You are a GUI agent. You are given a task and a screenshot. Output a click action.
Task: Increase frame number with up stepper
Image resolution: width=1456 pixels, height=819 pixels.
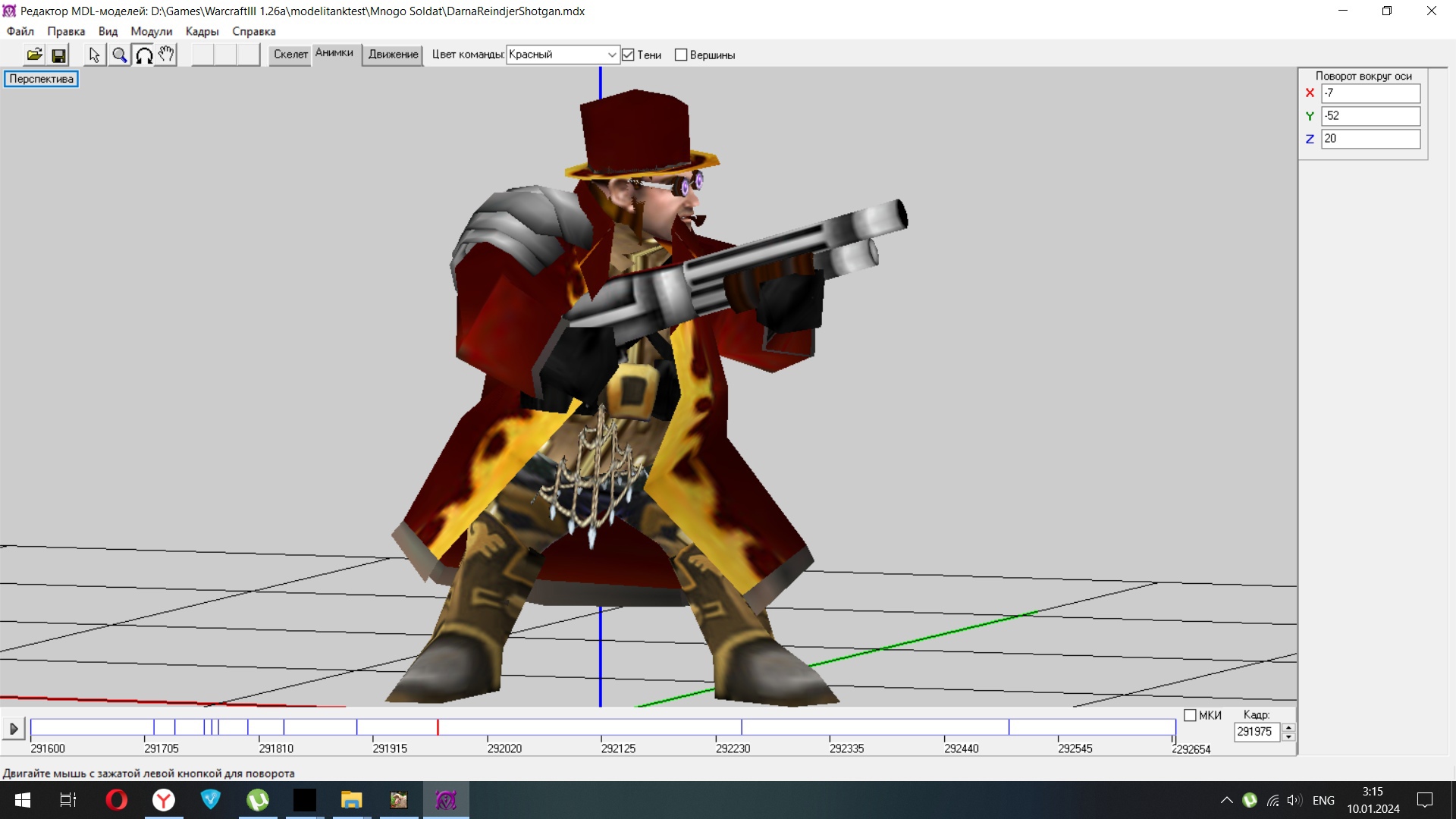(1288, 727)
